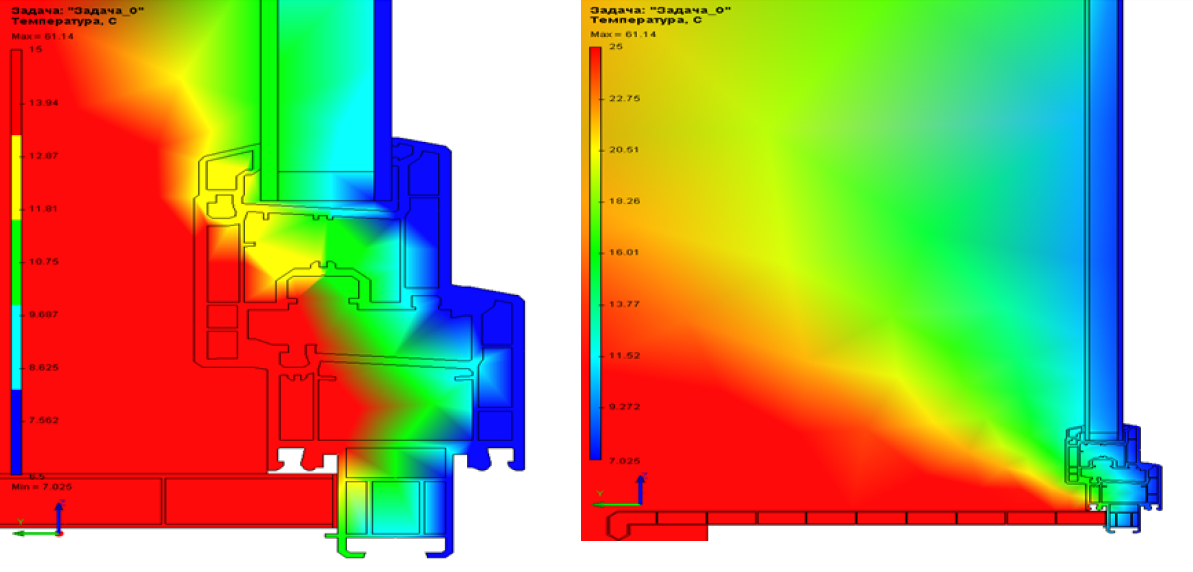1193x572 pixels.
Task: Click the glazing unit in the left plot
Action: (320, 100)
